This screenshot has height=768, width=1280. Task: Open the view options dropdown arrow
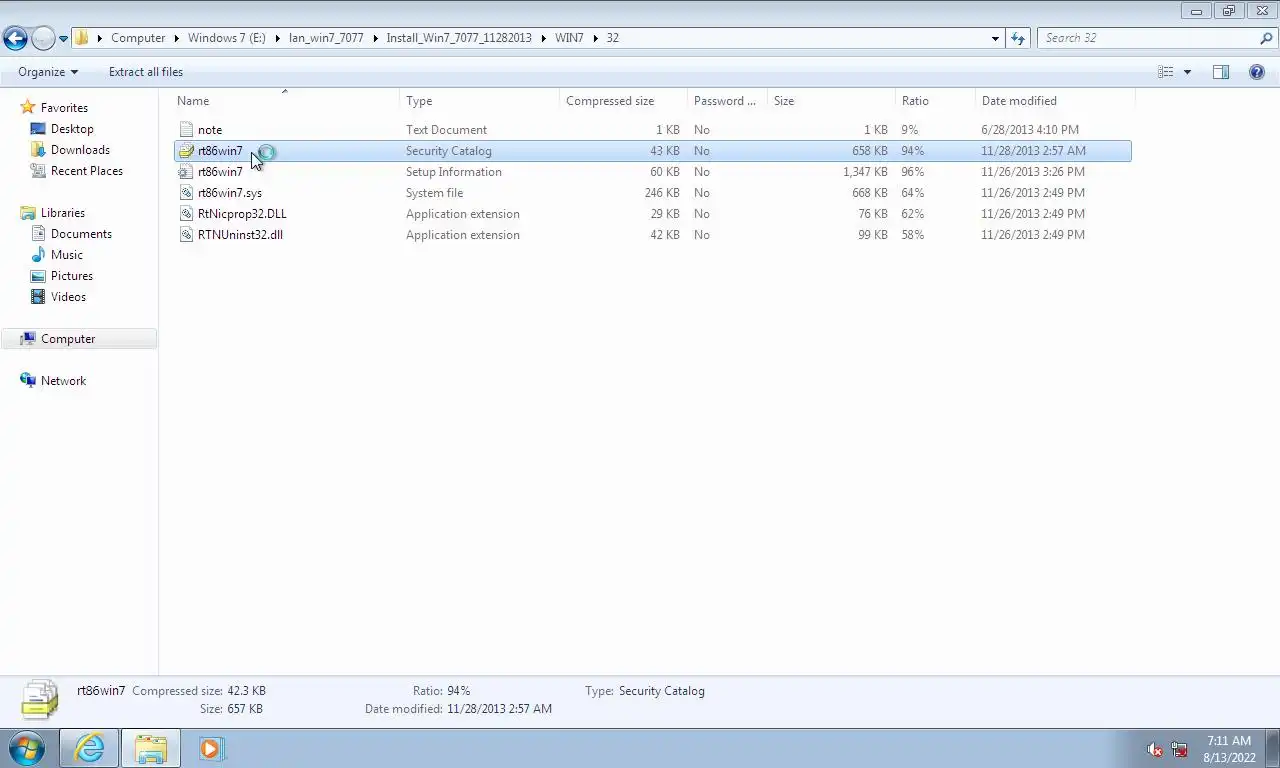1187,72
